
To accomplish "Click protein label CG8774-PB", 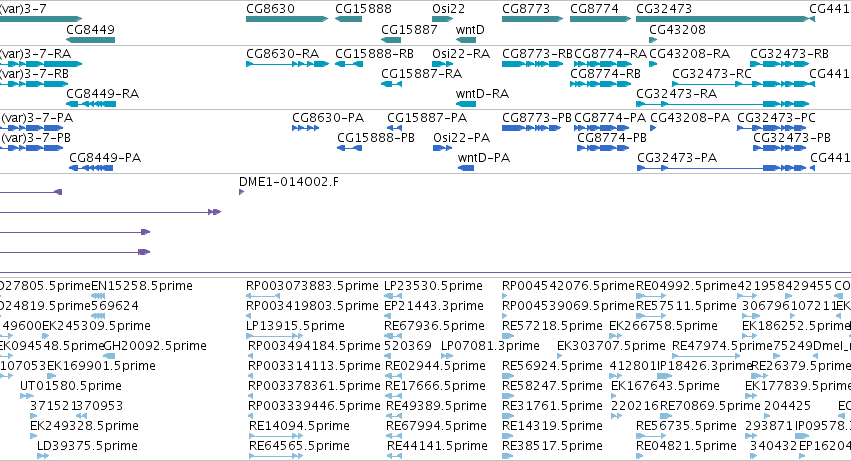I will point(612,138).
